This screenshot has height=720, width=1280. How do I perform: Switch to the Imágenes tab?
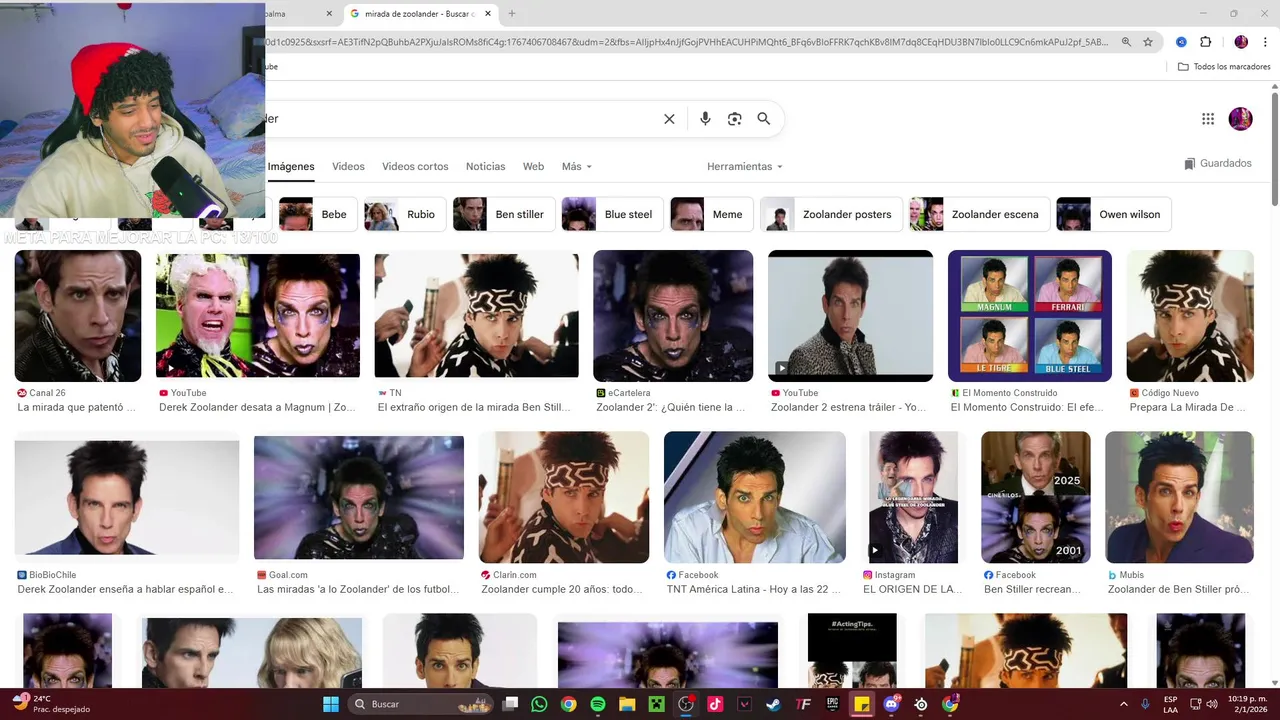pos(291,166)
